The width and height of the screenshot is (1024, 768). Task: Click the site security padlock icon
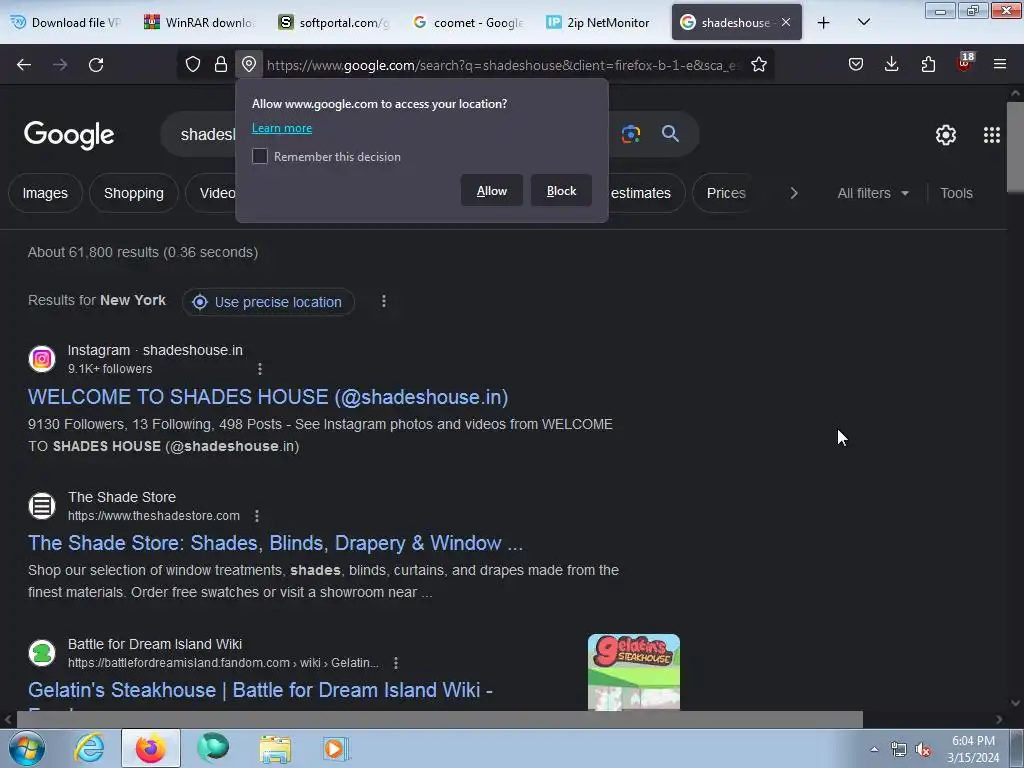(221, 64)
